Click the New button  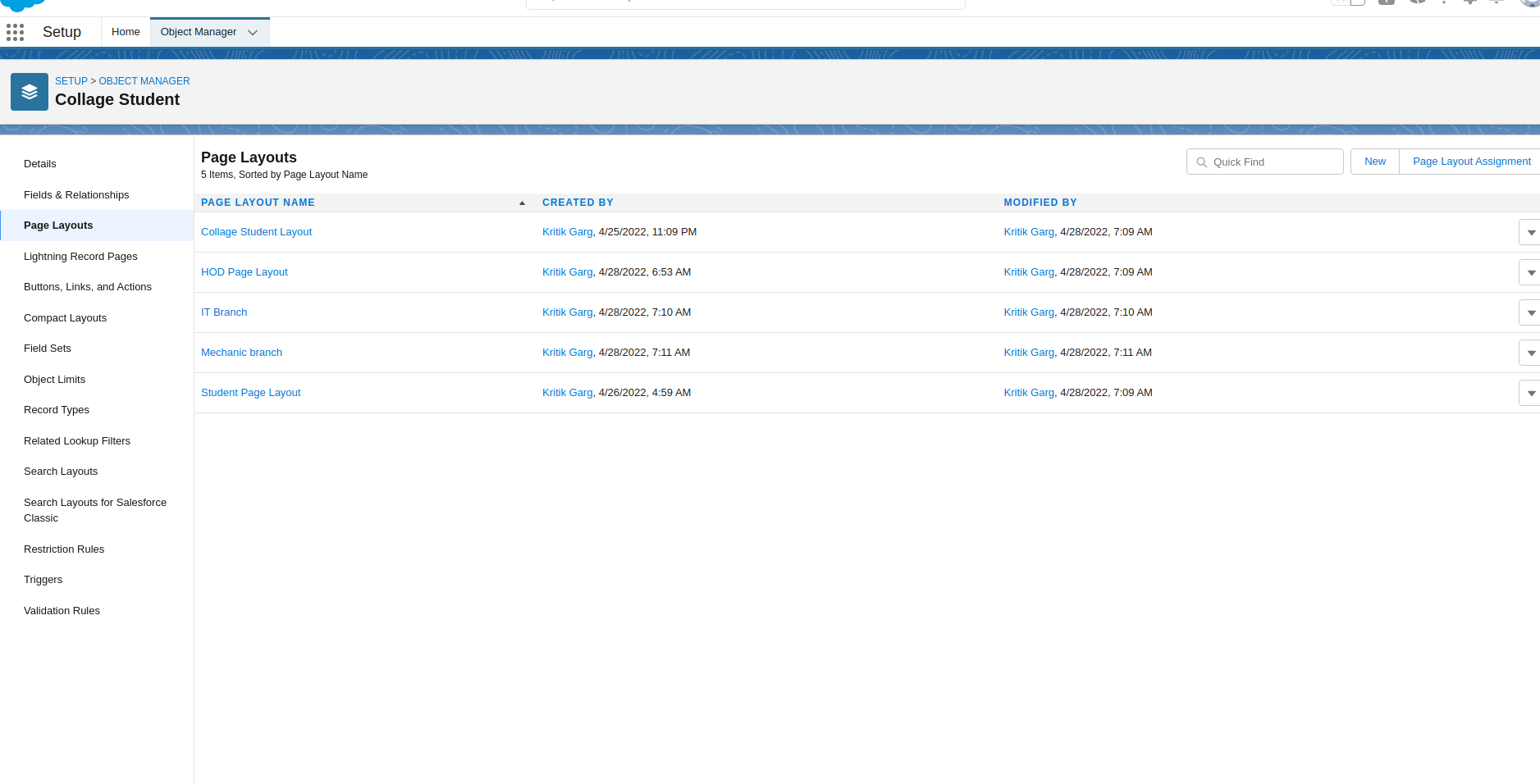pyautogui.click(x=1375, y=161)
